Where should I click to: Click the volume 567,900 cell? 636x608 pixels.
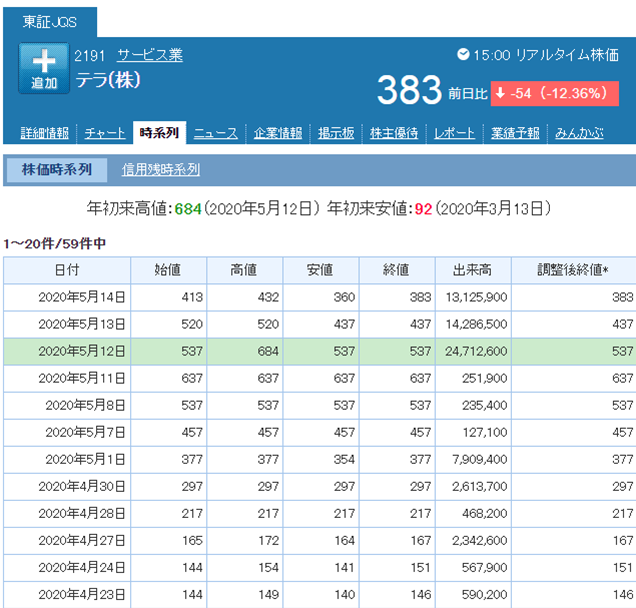473,568
